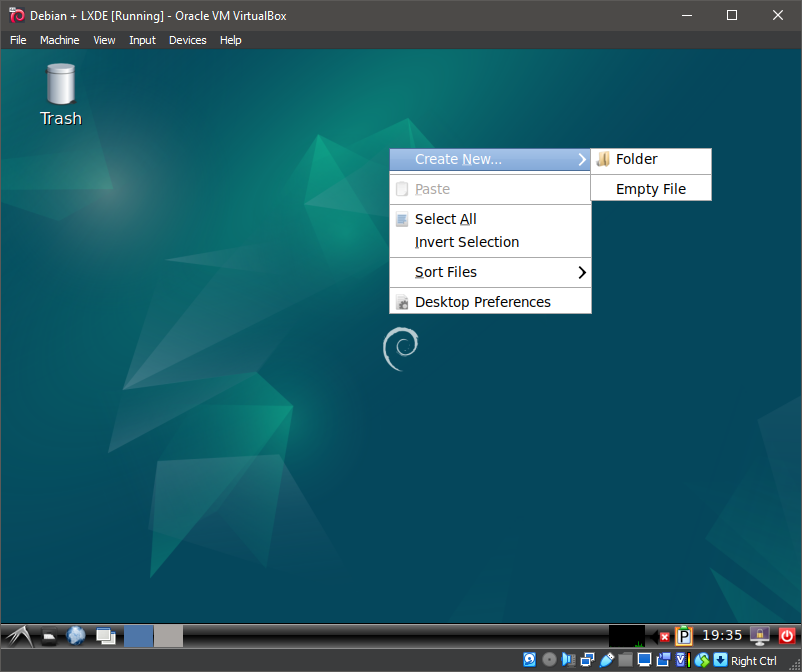Toggle the VirtualBox audio status icon

[568, 660]
